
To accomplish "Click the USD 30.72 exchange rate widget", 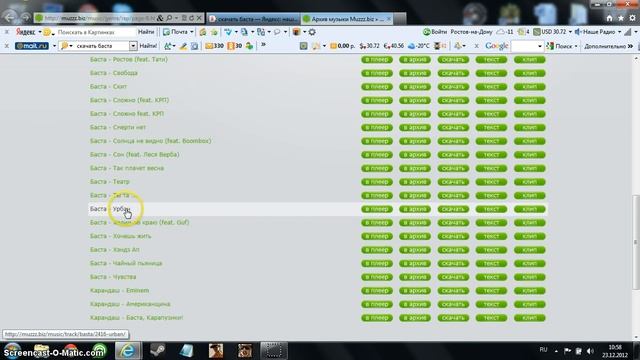I will 550,32.
